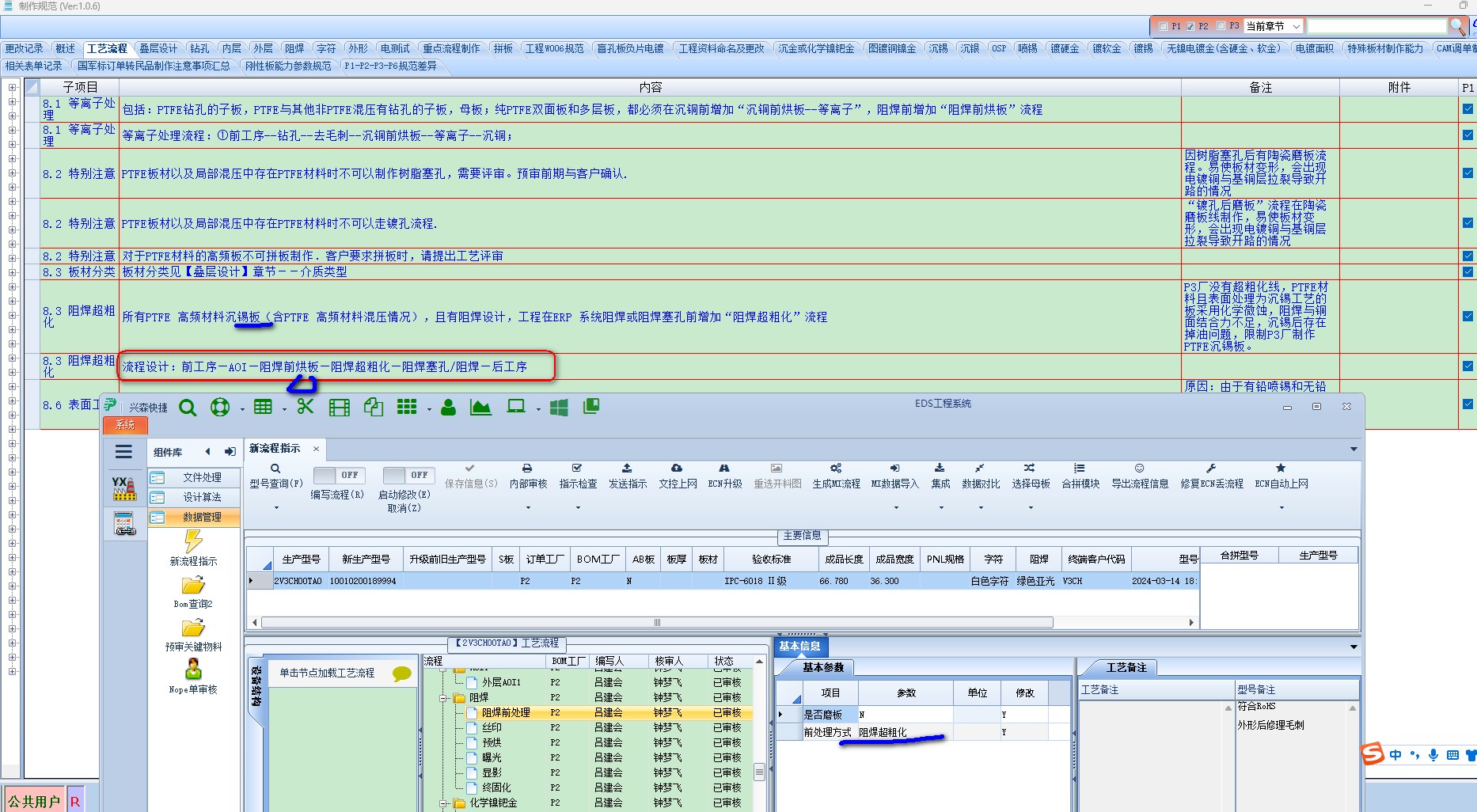Click 生成MI流程 gears button
This screenshot has height=812, width=1477.
tap(837, 476)
